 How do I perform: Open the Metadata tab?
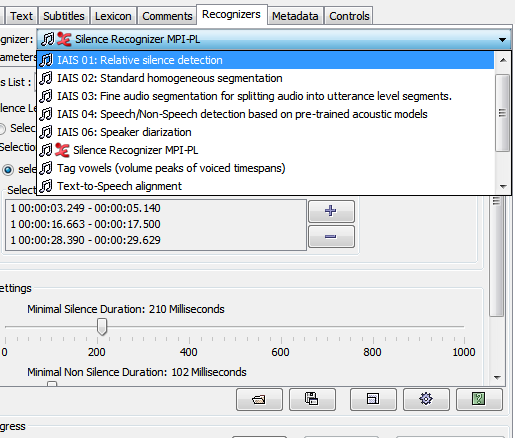[x=295, y=16]
